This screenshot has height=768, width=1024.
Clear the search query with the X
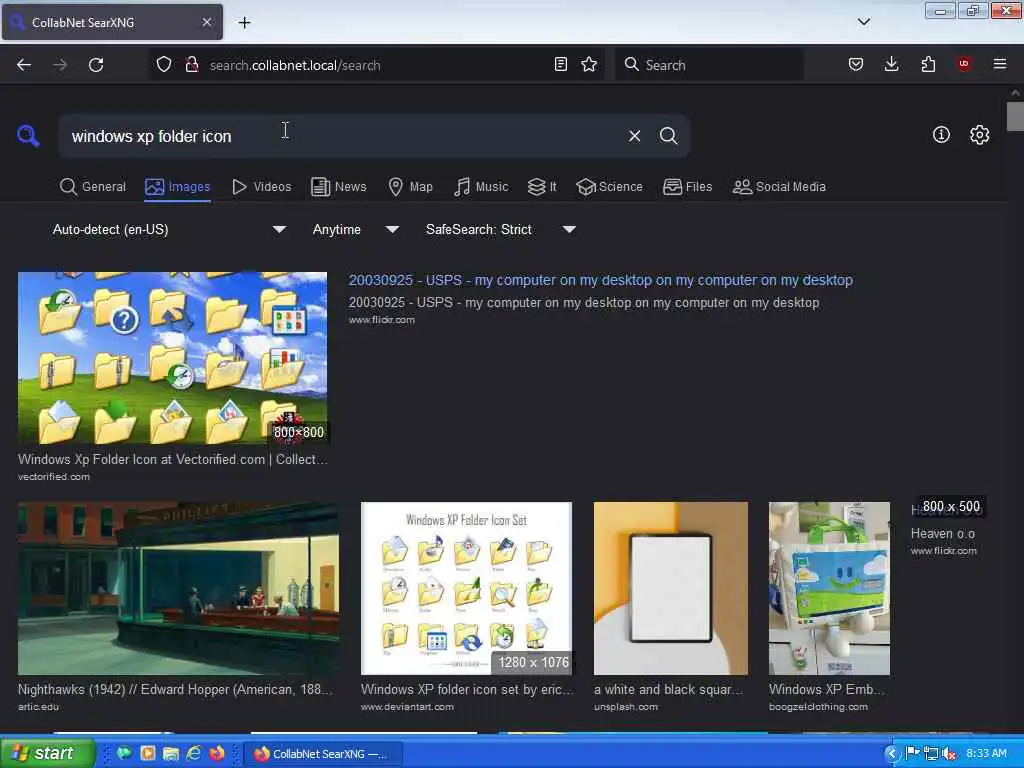(x=634, y=136)
